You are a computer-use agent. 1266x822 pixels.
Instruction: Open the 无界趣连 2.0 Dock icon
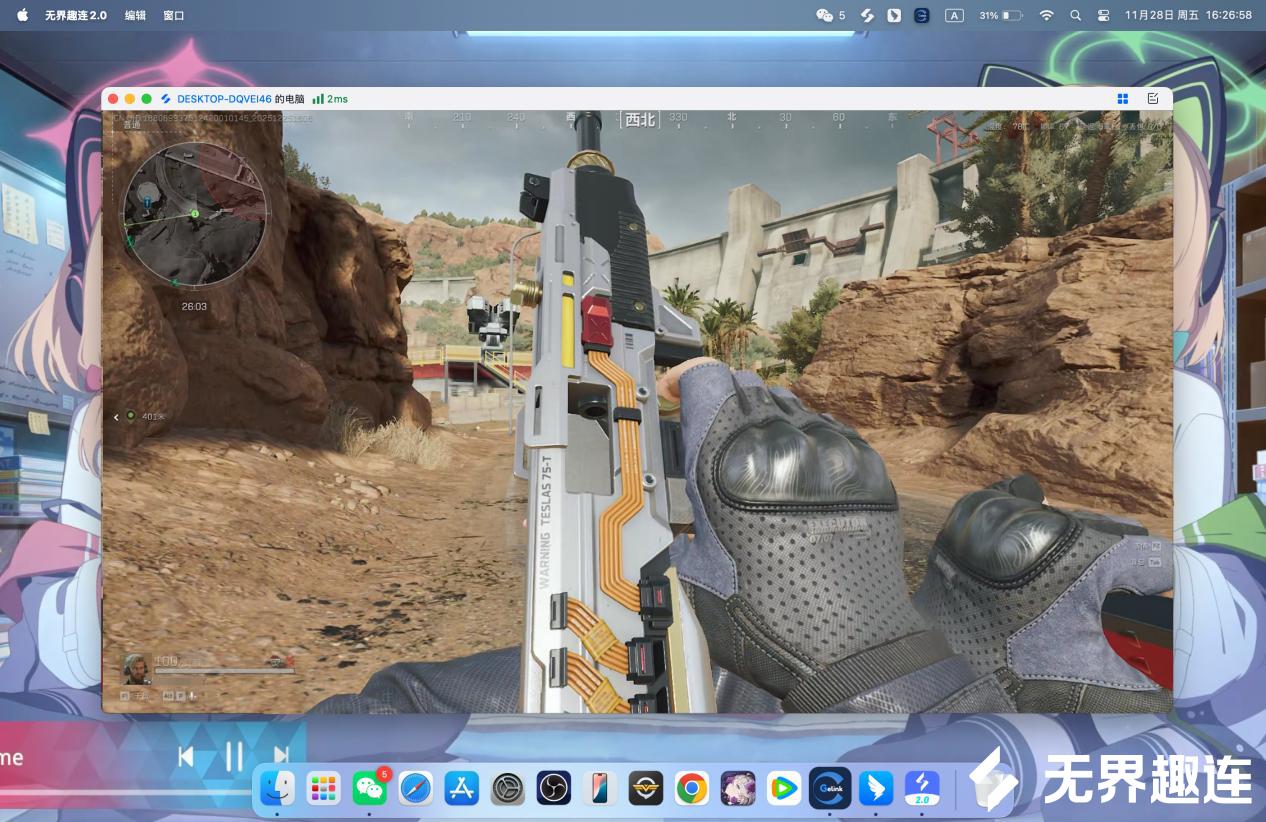(922, 788)
